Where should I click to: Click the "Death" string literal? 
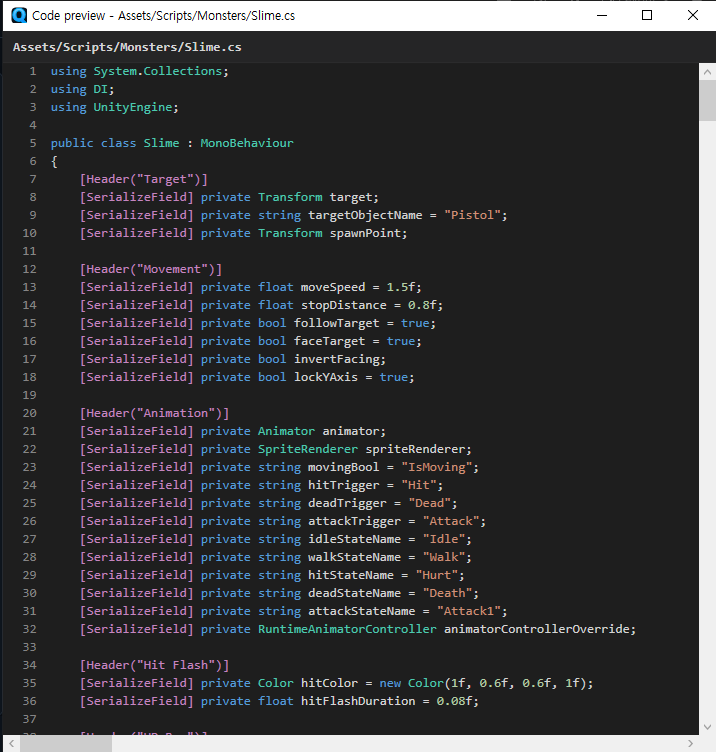click(447, 593)
